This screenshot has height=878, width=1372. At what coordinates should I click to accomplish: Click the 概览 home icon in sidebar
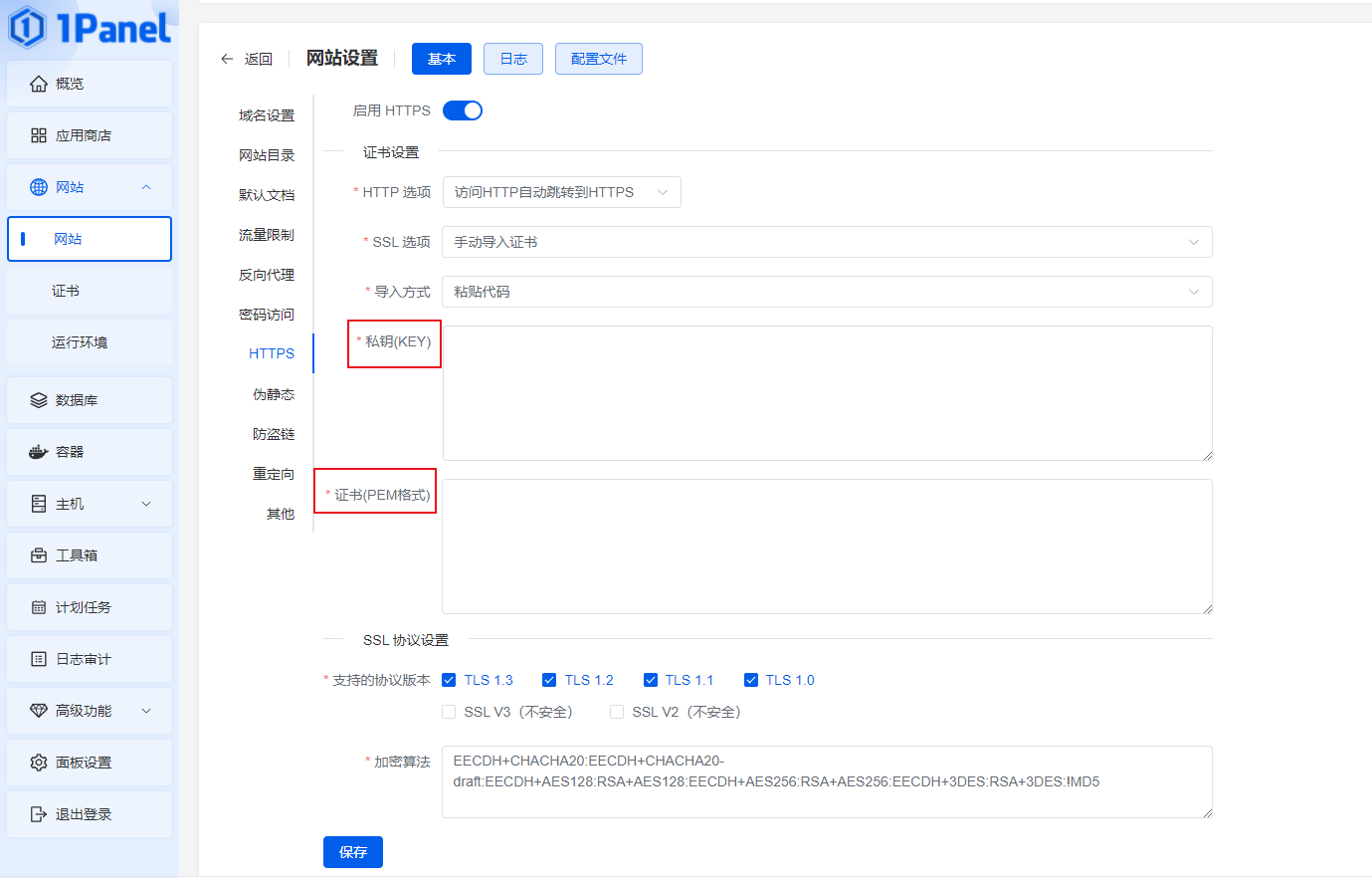(39, 84)
